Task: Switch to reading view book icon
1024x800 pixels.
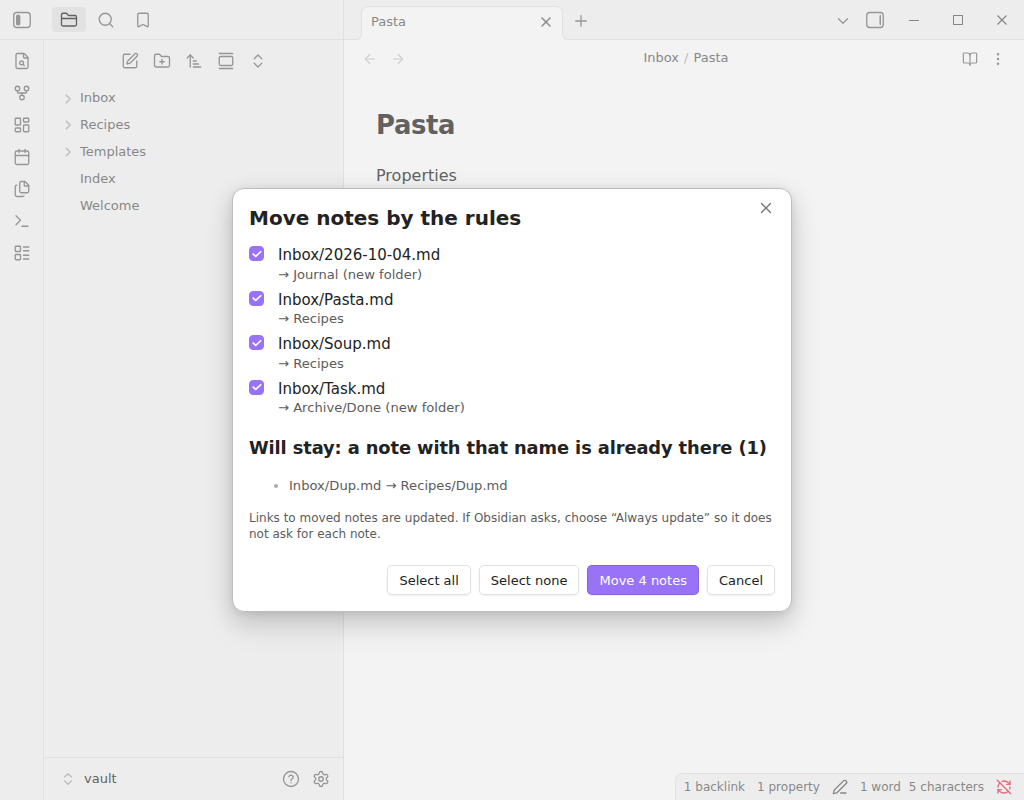Action: pyautogui.click(x=970, y=59)
